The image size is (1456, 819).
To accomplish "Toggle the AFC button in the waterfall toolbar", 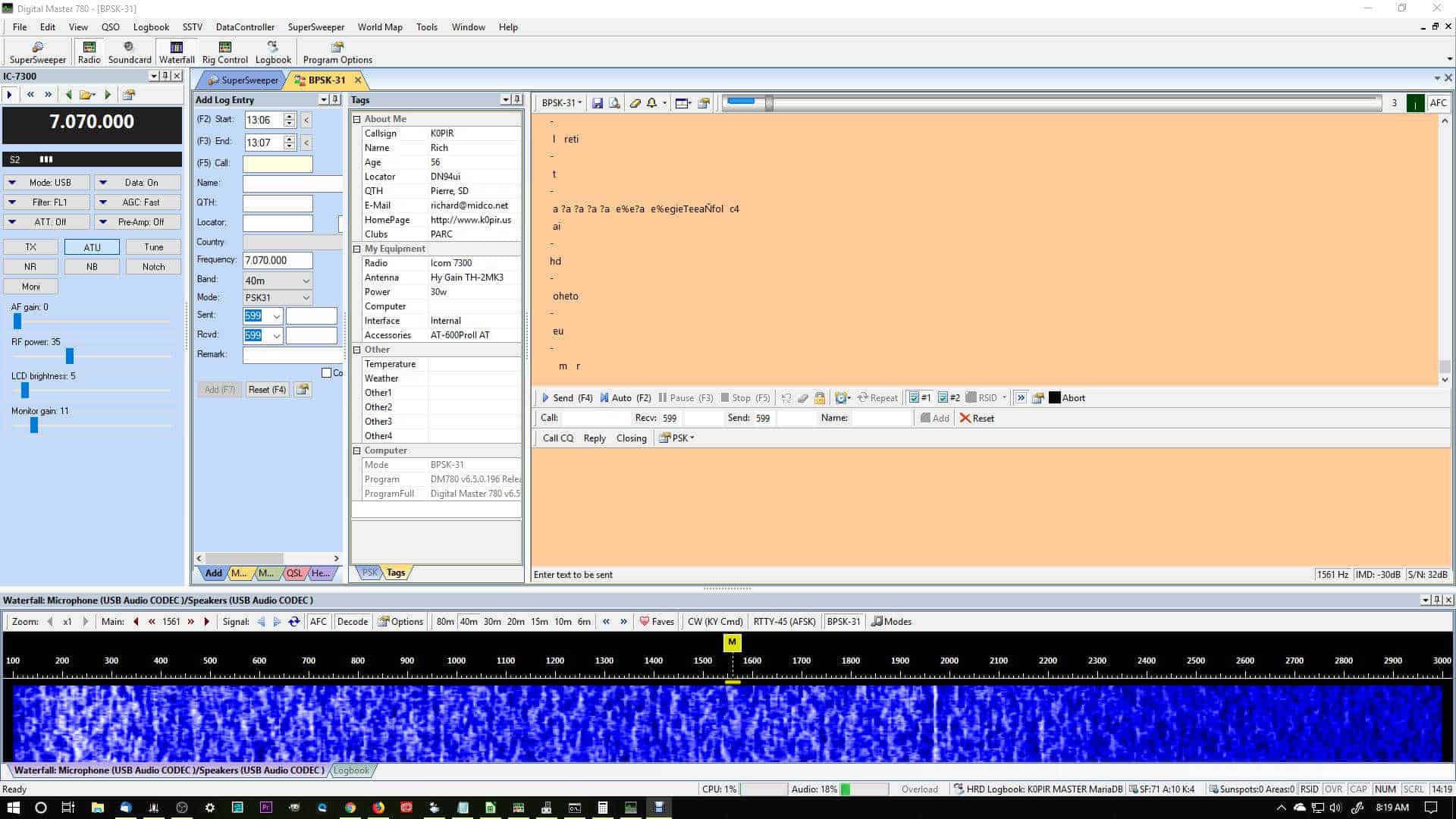I will [318, 622].
